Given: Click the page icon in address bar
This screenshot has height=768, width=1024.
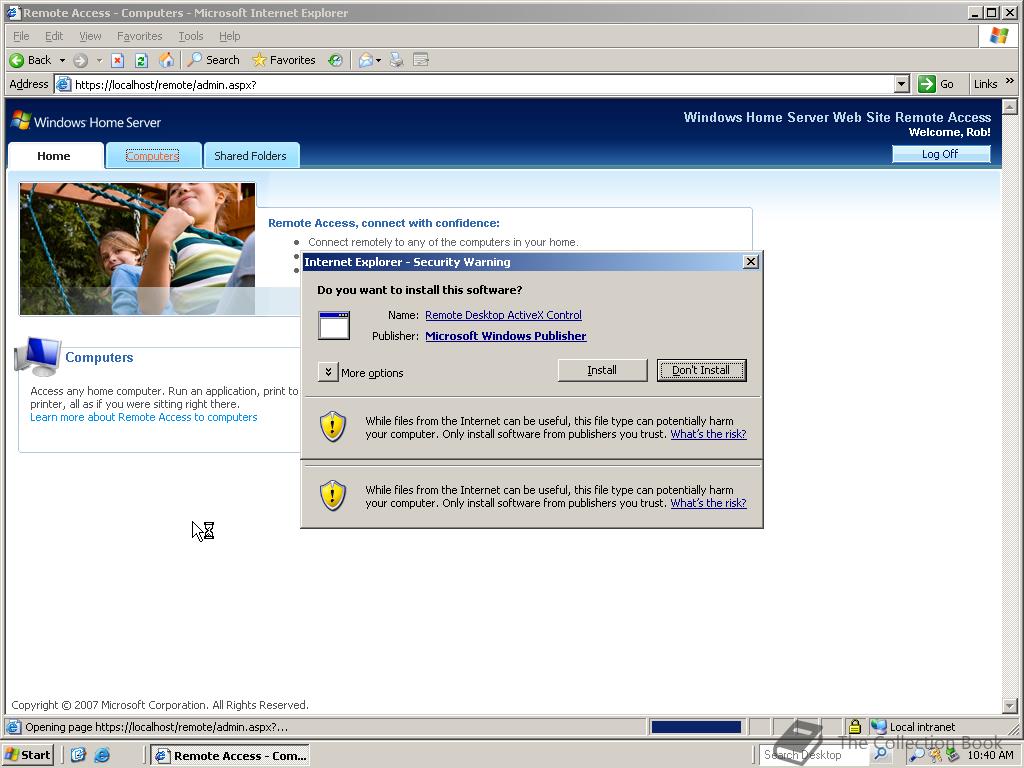Looking at the screenshot, I should 63,84.
